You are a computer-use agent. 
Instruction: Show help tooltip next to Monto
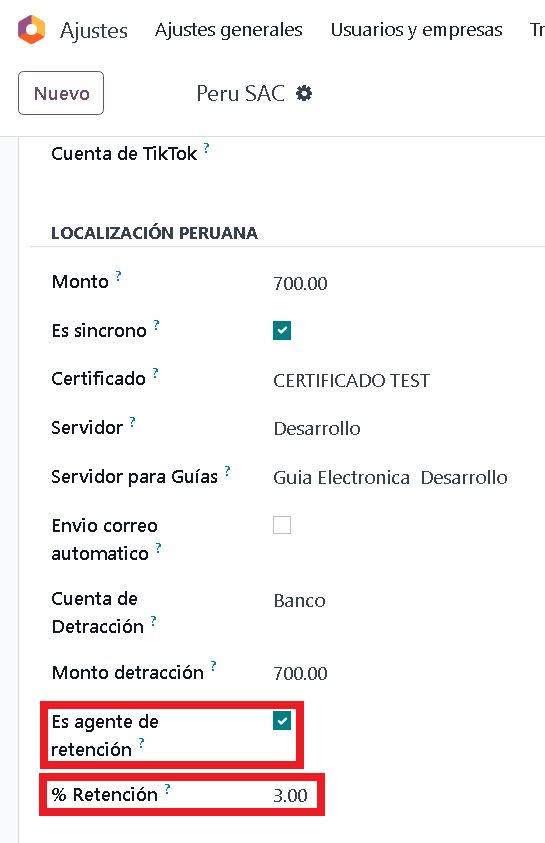coord(118,276)
